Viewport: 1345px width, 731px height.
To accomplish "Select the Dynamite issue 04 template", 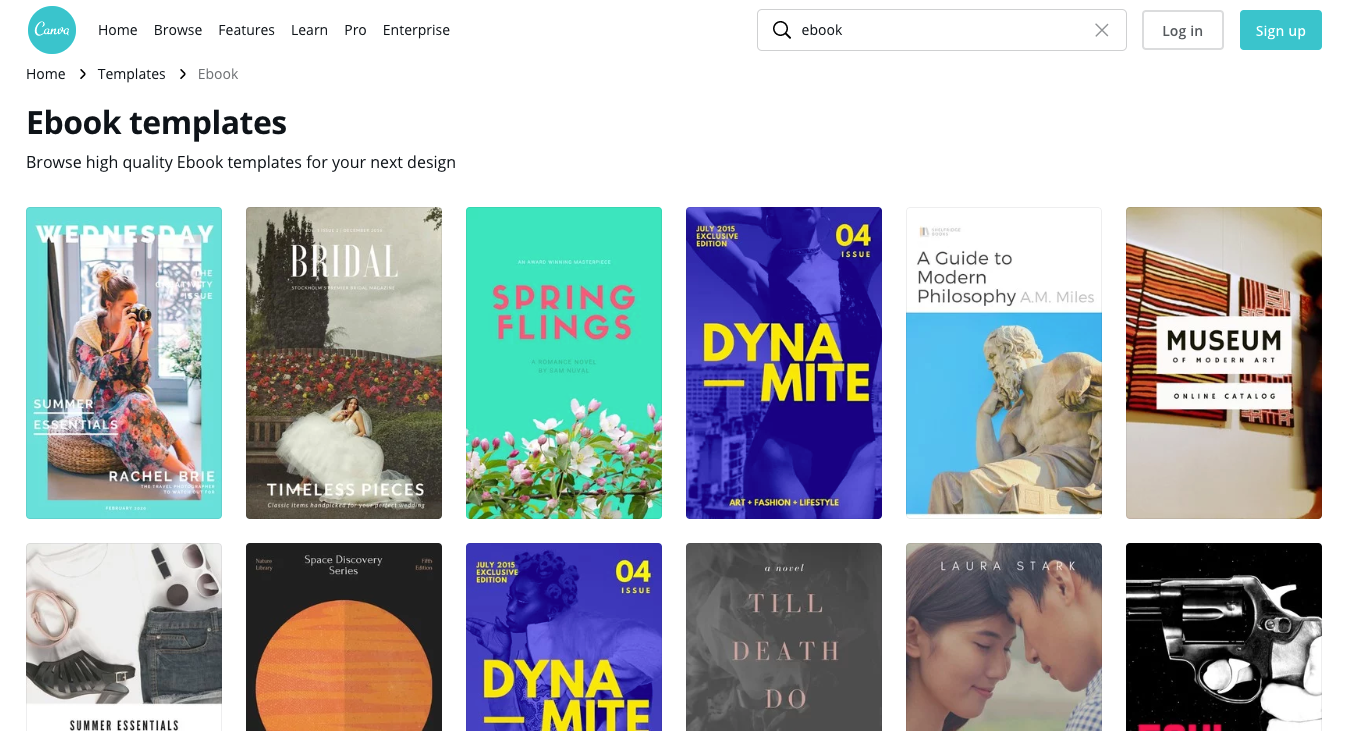I will tap(783, 362).
